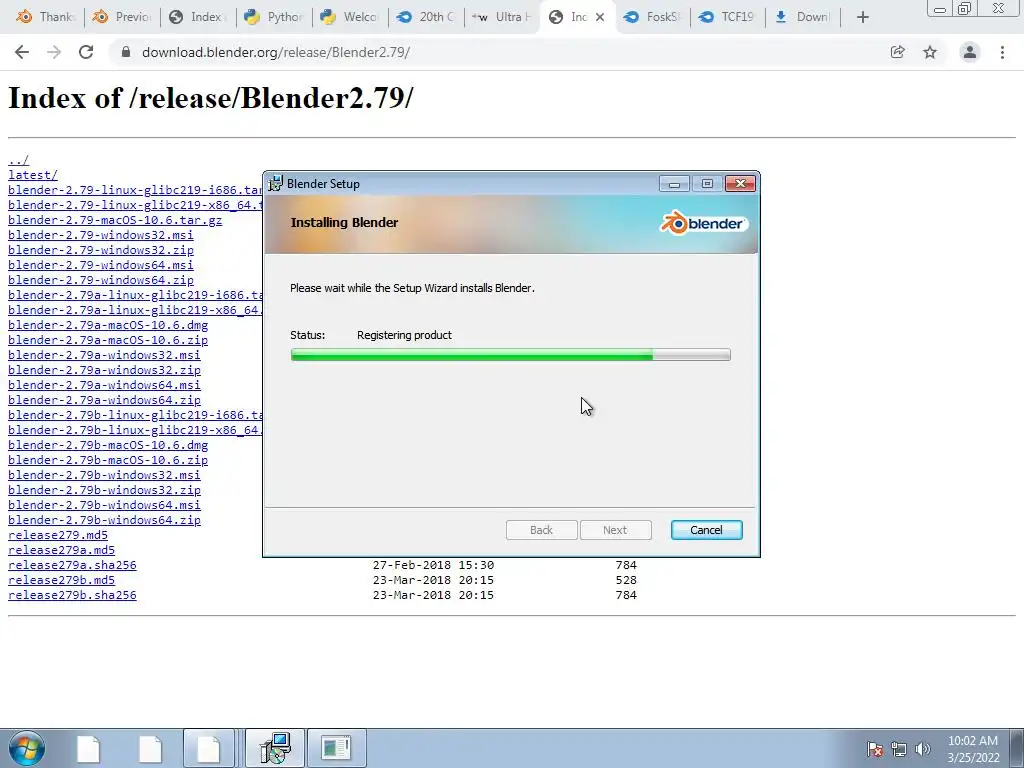
Task: Bookmark this page with the star icon
Action: pos(930,52)
